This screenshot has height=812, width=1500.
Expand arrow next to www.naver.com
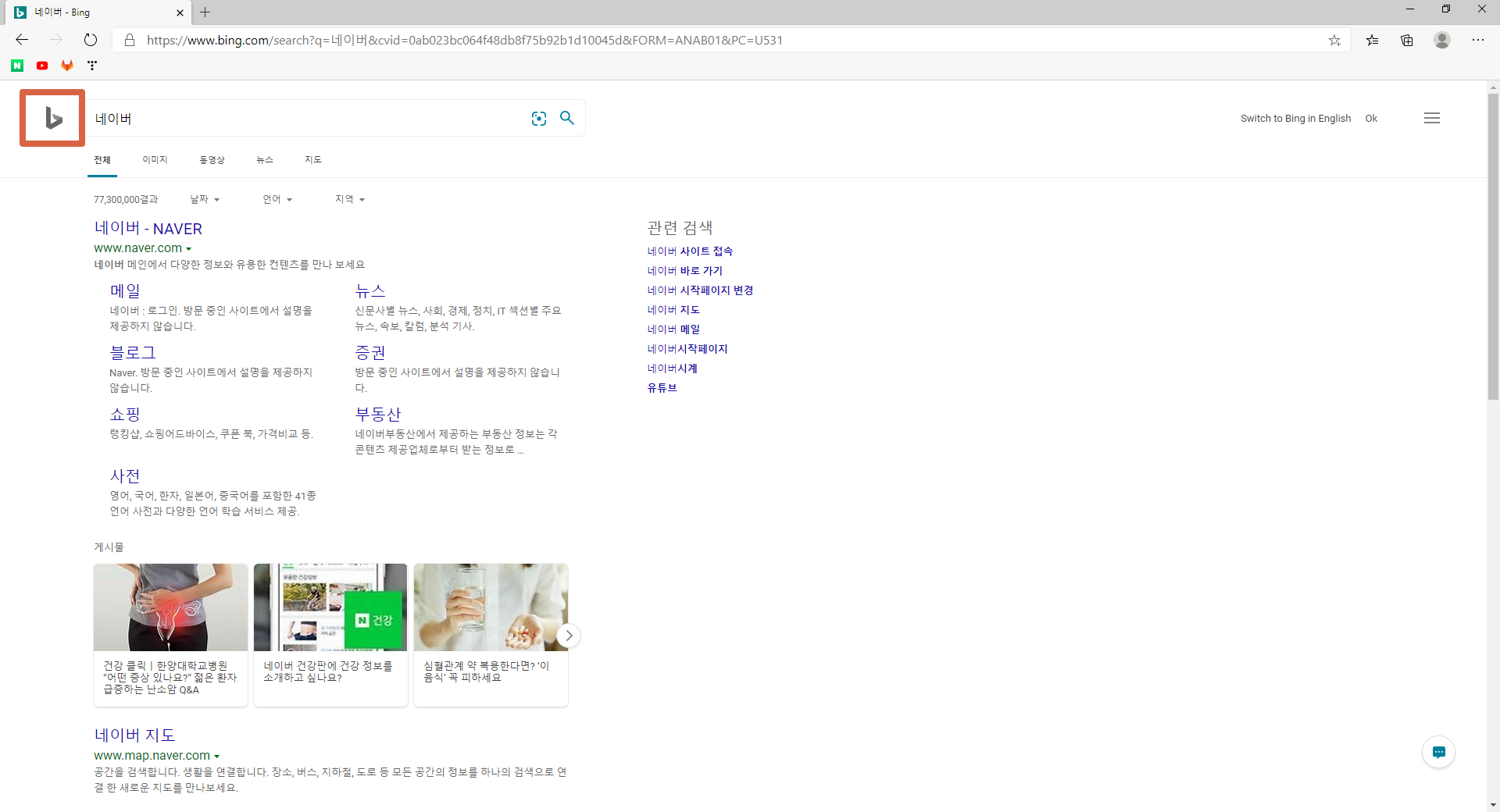click(x=189, y=249)
